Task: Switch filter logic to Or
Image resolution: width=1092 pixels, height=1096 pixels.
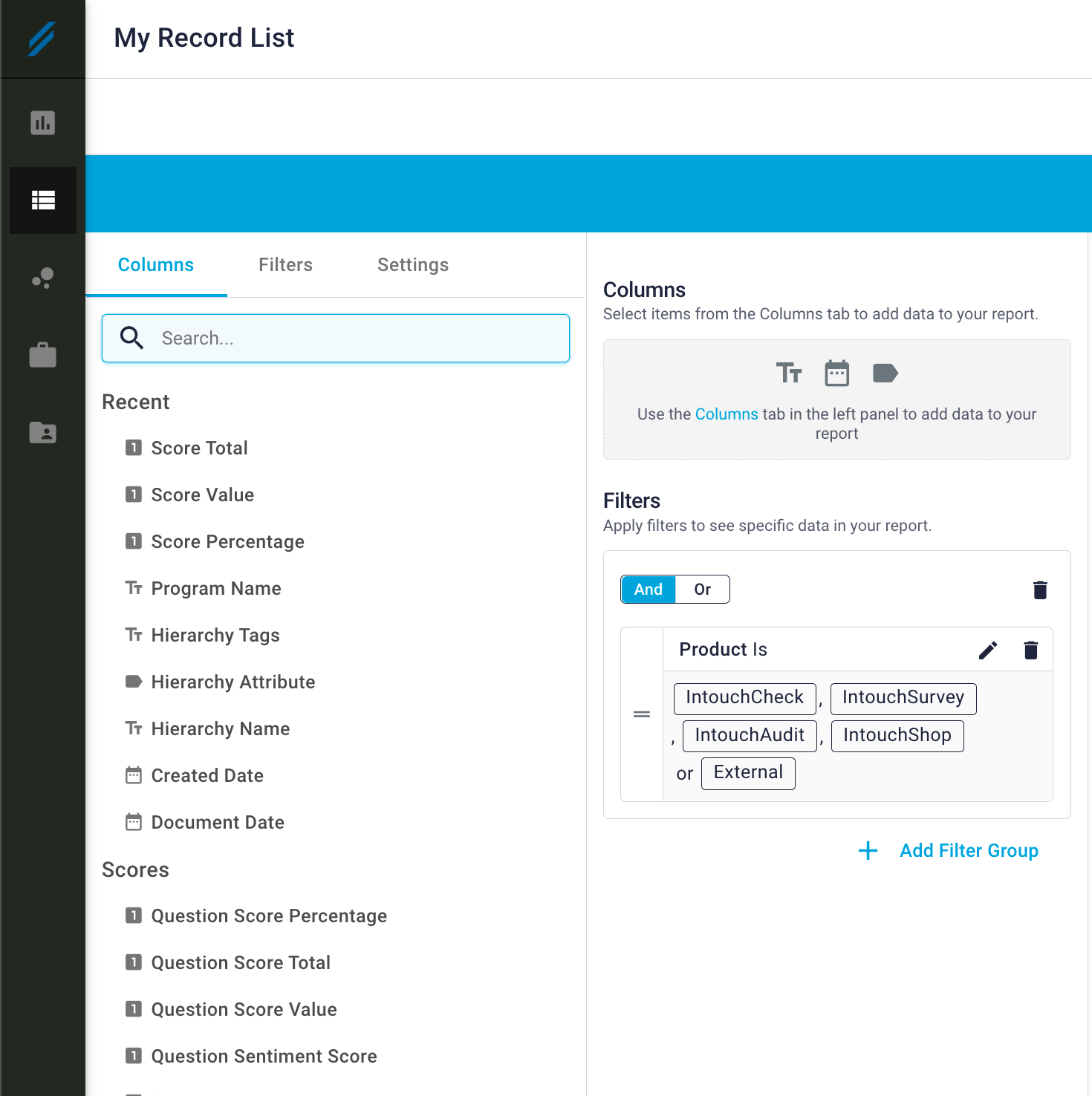Action: (x=702, y=590)
